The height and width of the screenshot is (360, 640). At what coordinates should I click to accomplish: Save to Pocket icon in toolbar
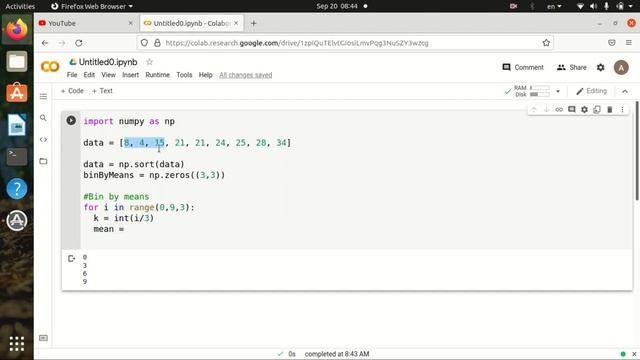tap(611, 43)
